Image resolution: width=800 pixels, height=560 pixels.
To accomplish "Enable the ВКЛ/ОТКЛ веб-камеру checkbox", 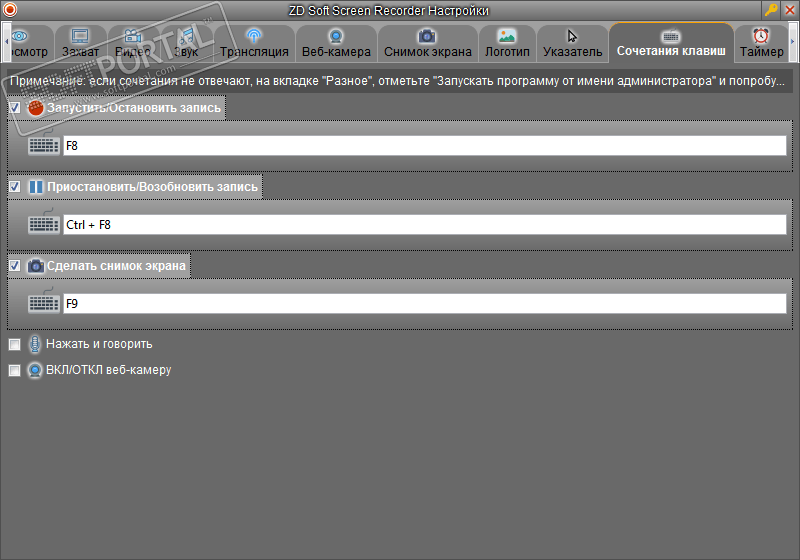I will (15, 370).
